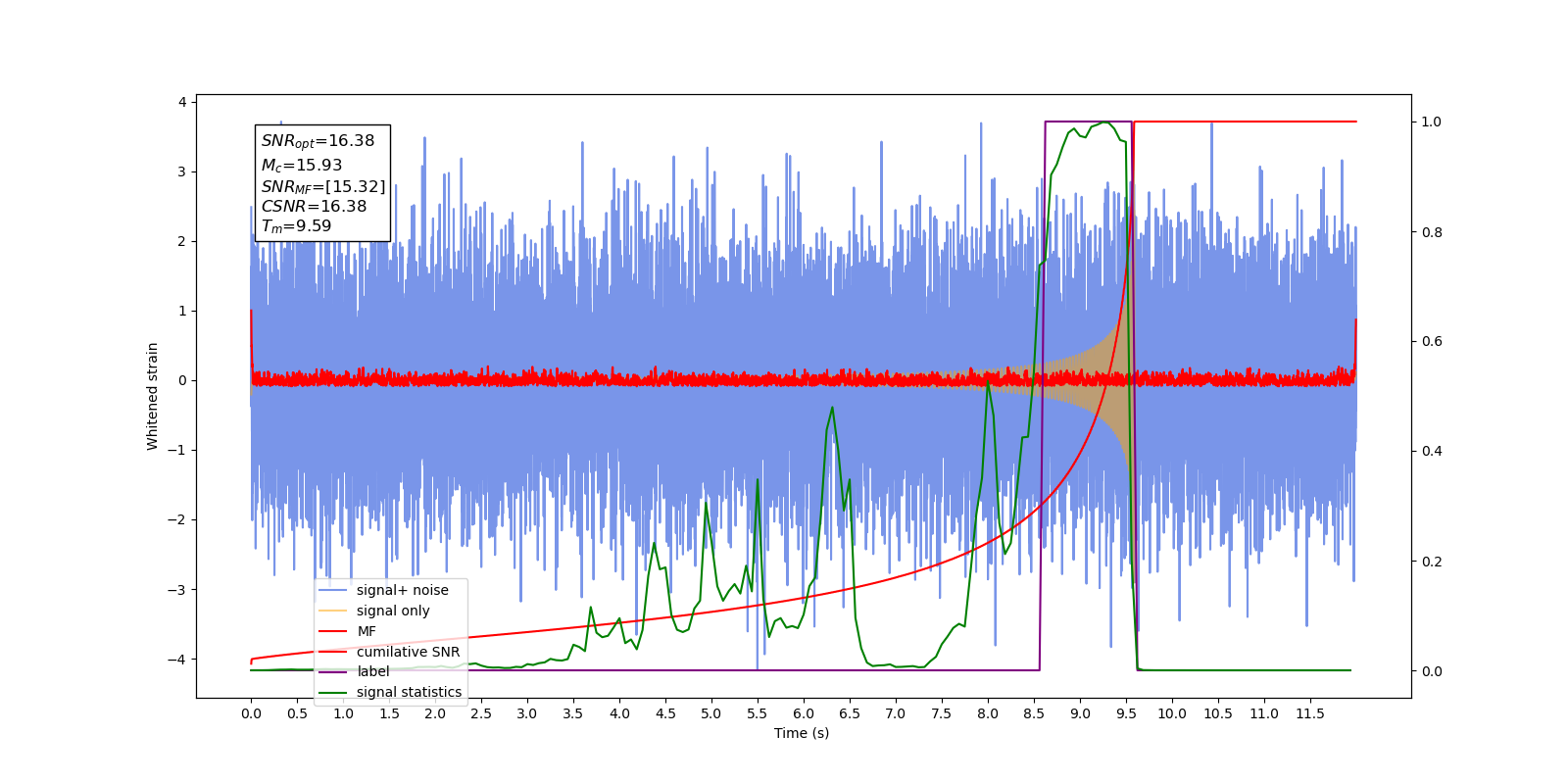
Task: Click the 11.0 tick on the time axis
Action: (x=1264, y=713)
